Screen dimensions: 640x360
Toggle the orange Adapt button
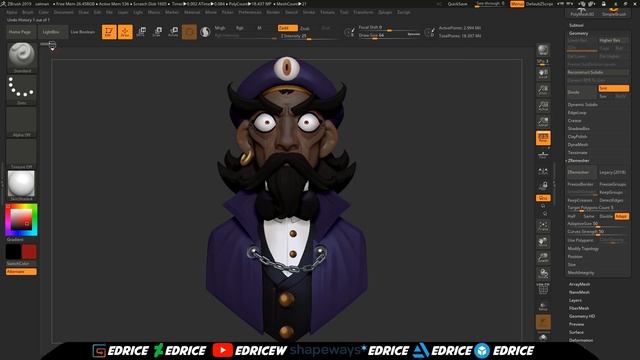point(622,216)
